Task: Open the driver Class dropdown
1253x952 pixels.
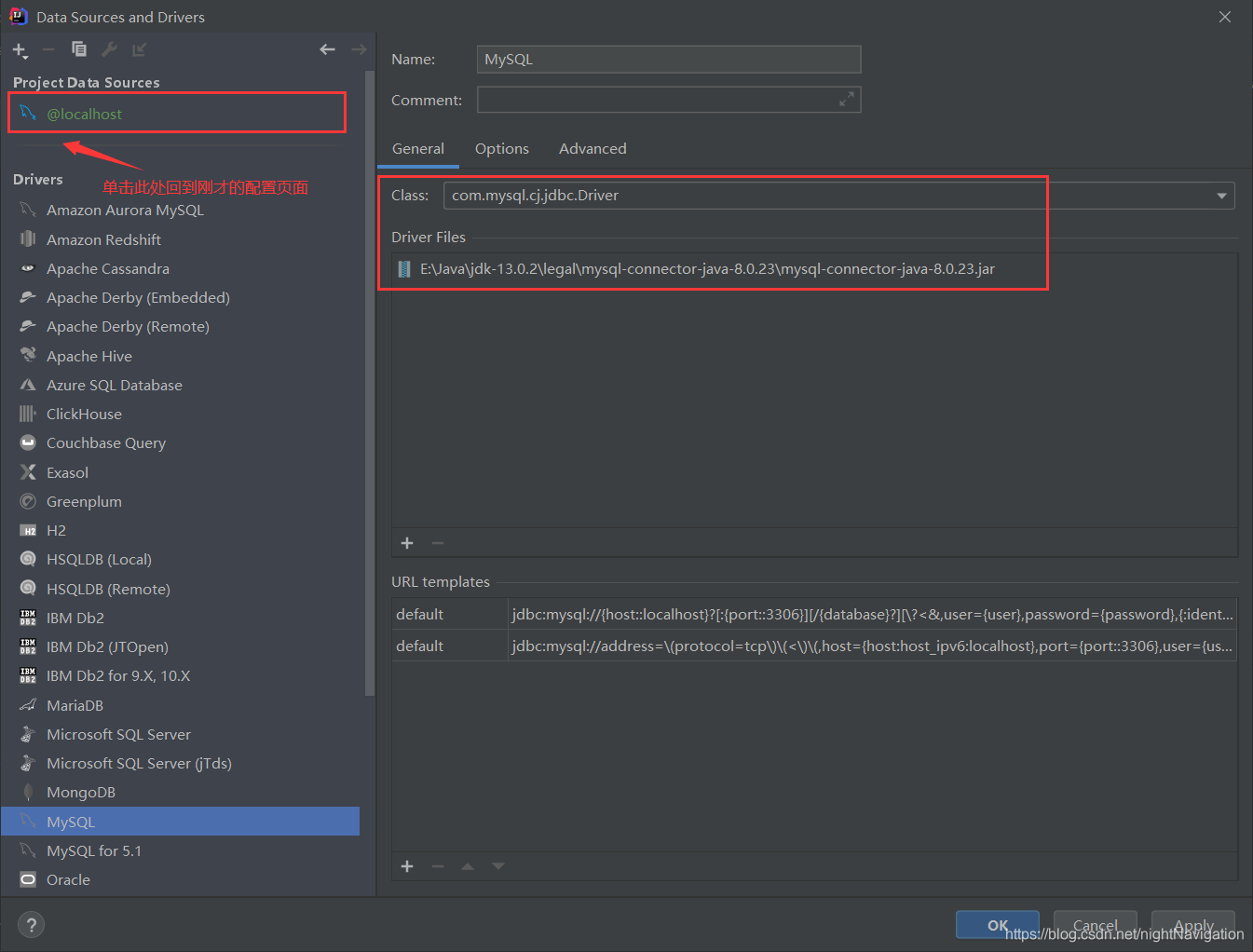Action: pos(1221,196)
